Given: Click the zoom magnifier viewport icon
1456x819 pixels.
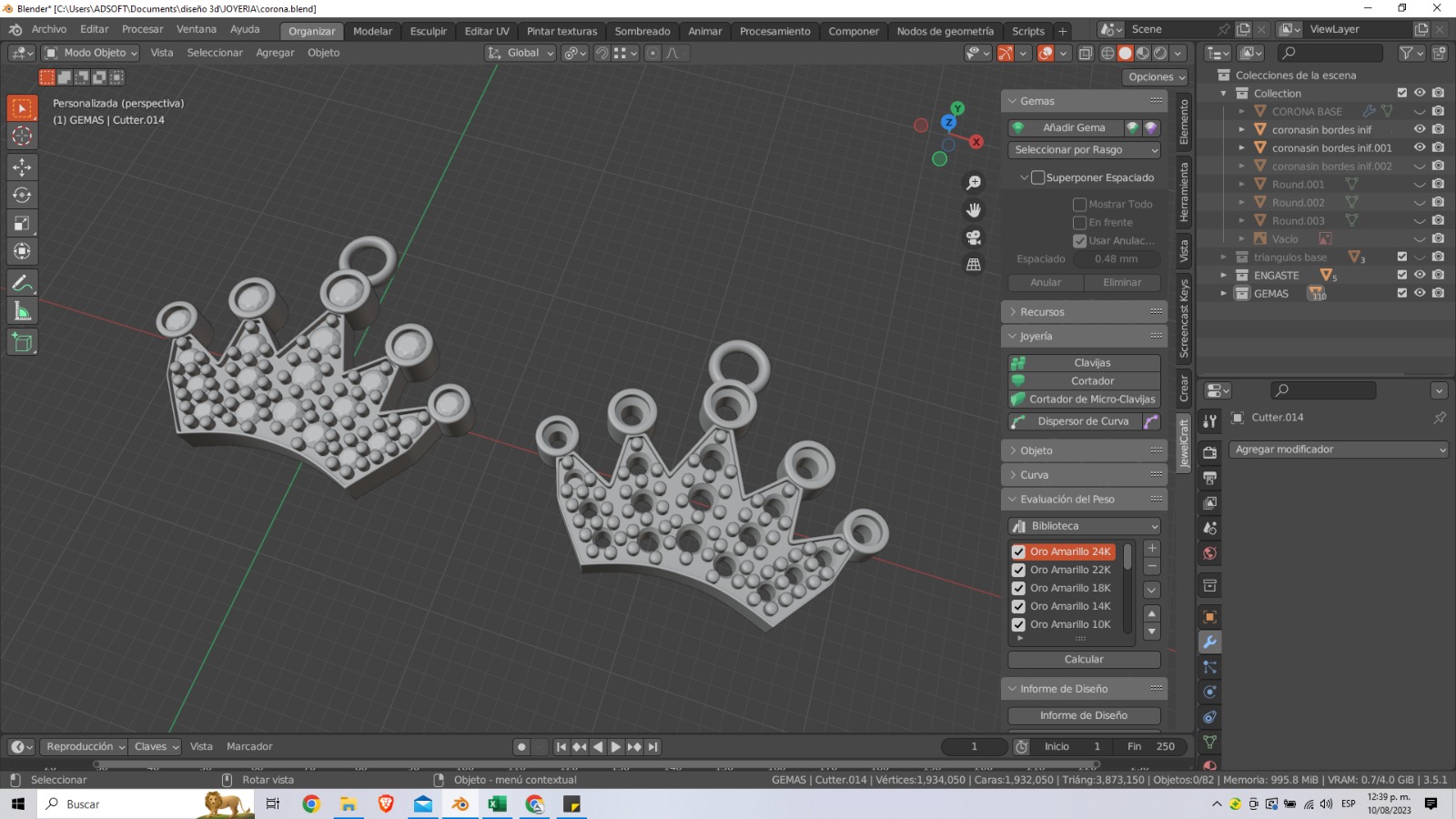Looking at the screenshot, I should coord(974,183).
